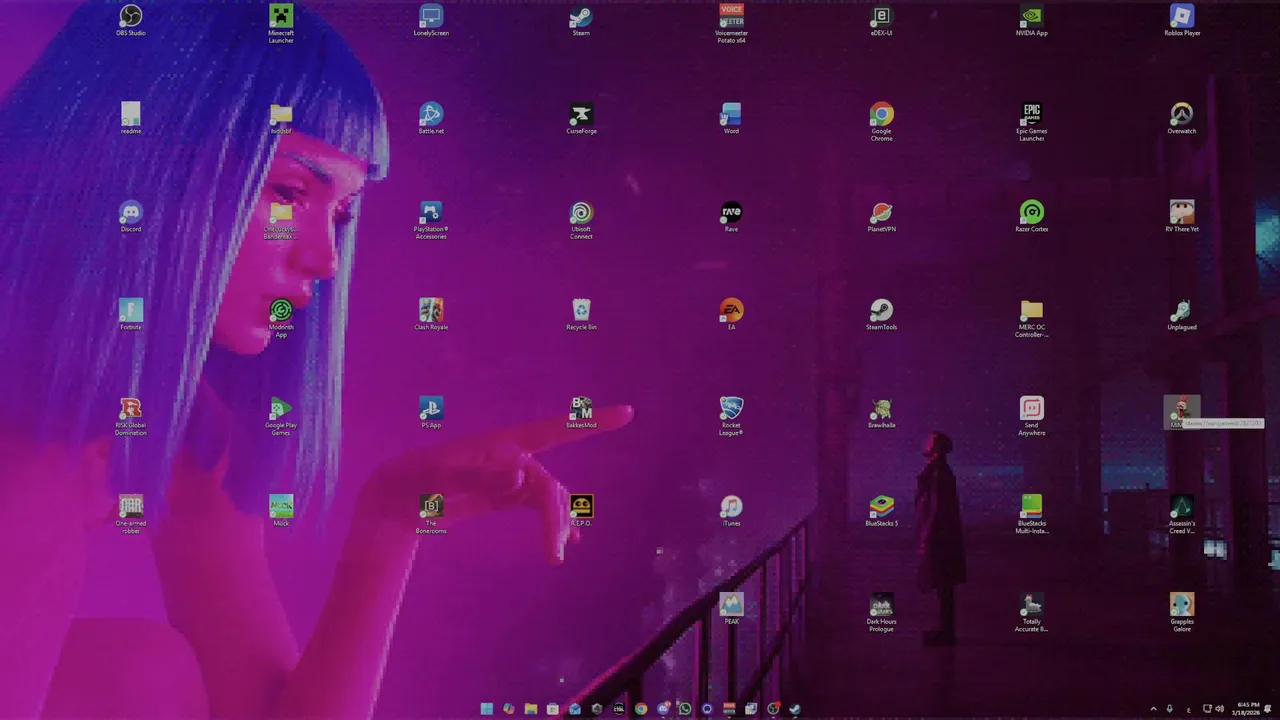Launch the Minecraft Launcher shortcut
1280x720 pixels.
point(281,24)
